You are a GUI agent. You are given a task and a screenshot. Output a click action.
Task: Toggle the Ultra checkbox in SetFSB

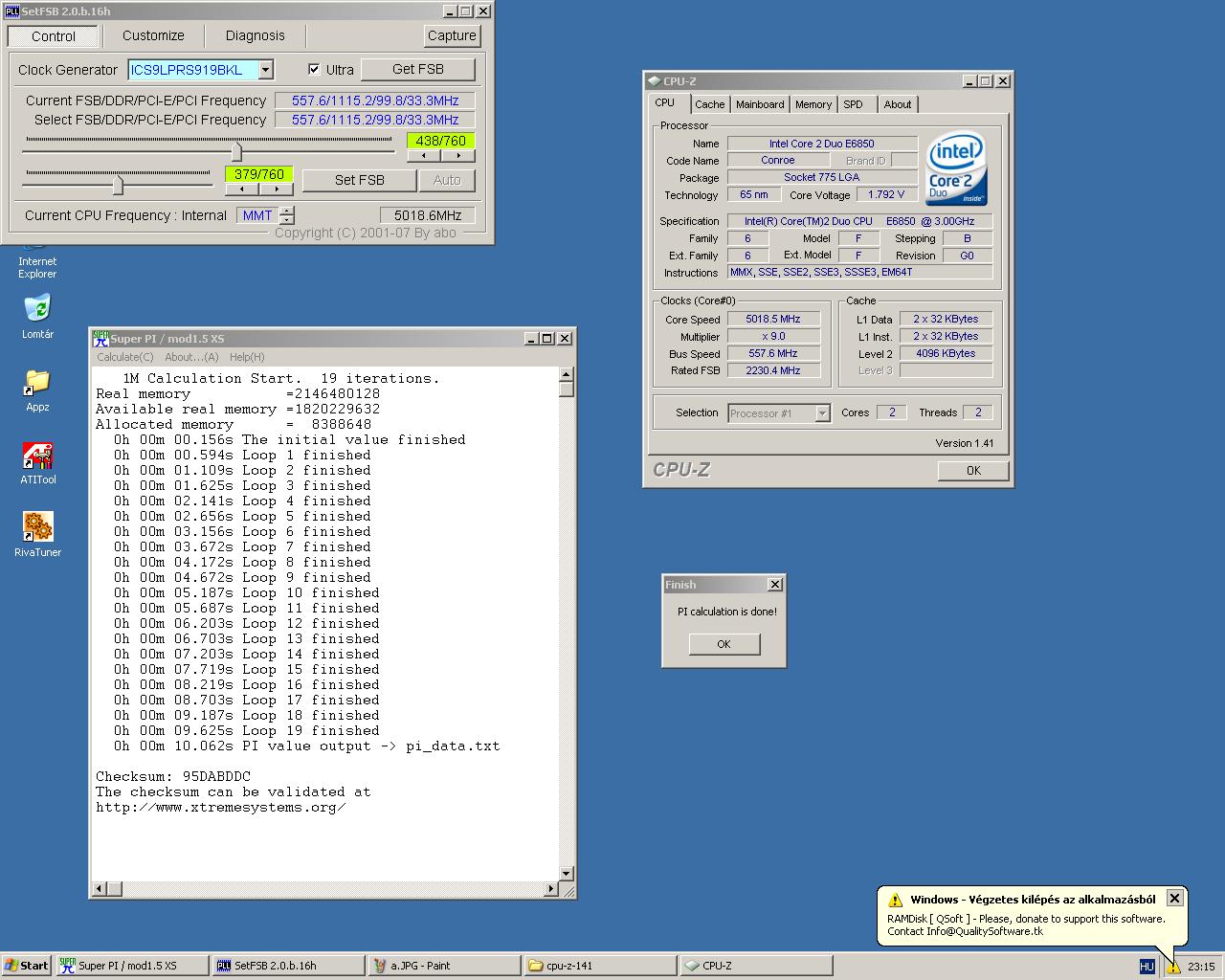(314, 69)
